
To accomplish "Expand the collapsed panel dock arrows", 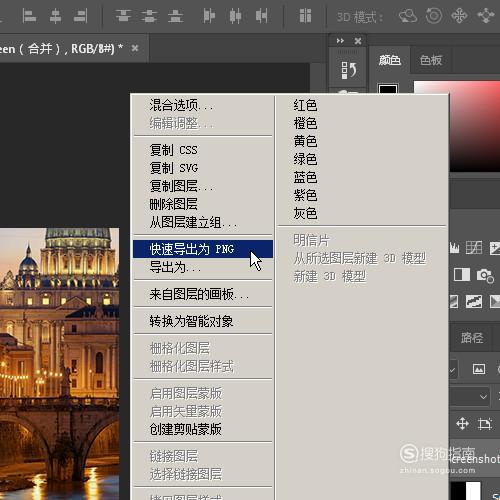I will (x=340, y=41).
